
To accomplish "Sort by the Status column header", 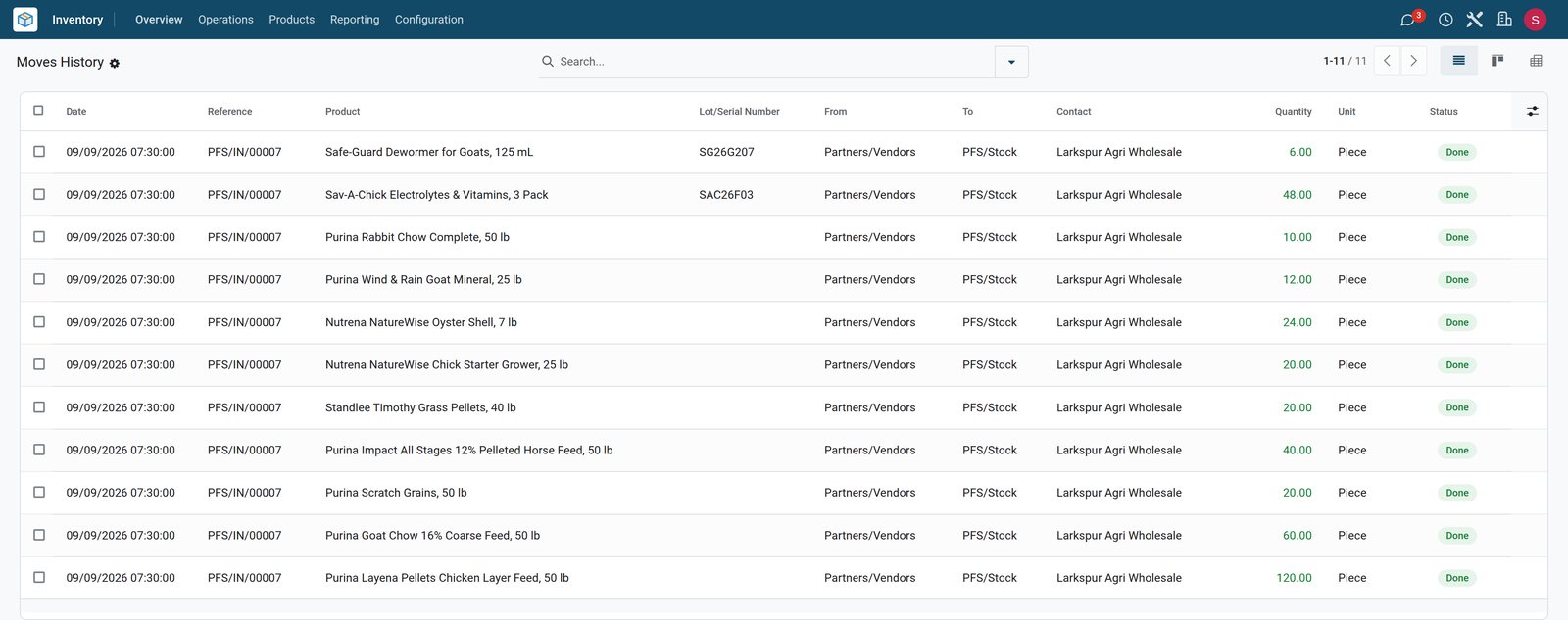I will pos(1444,112).
